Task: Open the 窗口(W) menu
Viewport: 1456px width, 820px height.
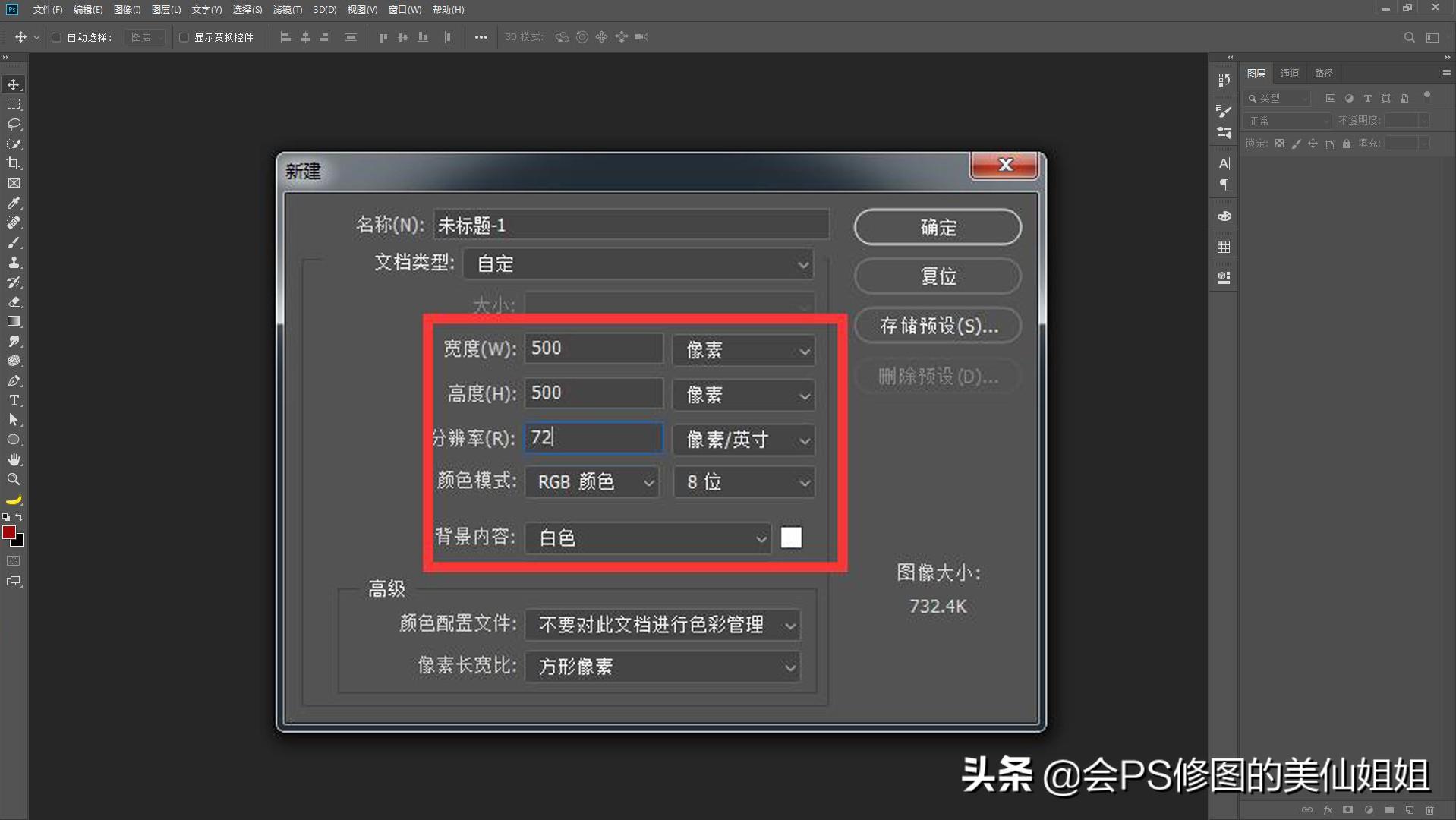Action: point(405,10)
